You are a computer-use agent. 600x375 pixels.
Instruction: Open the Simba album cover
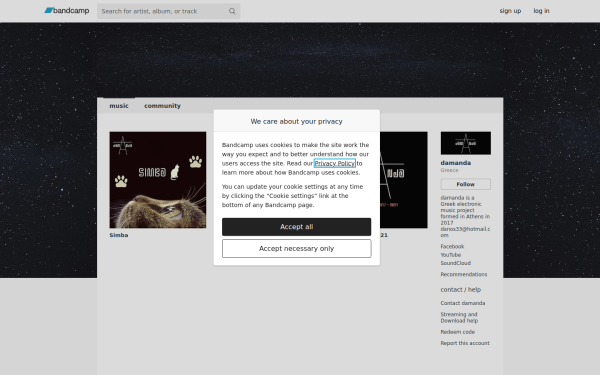[158, 180]
